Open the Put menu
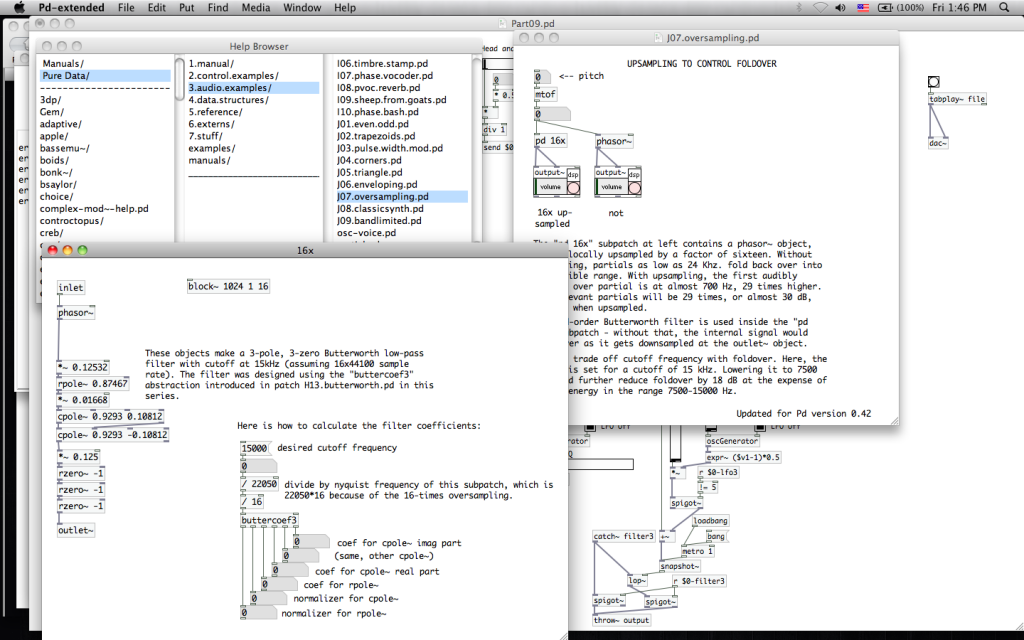 pyautogui.click(x=187, y=8)
